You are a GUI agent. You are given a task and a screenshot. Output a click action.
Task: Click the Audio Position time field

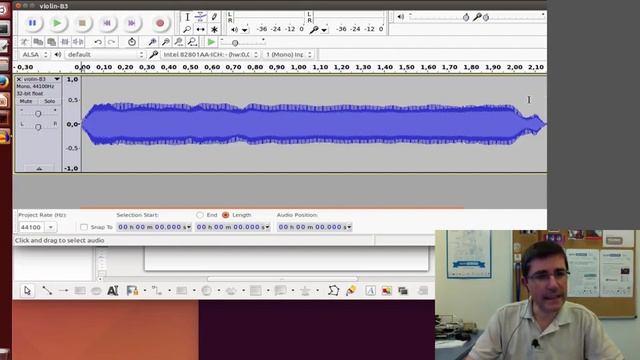point(314,227)
